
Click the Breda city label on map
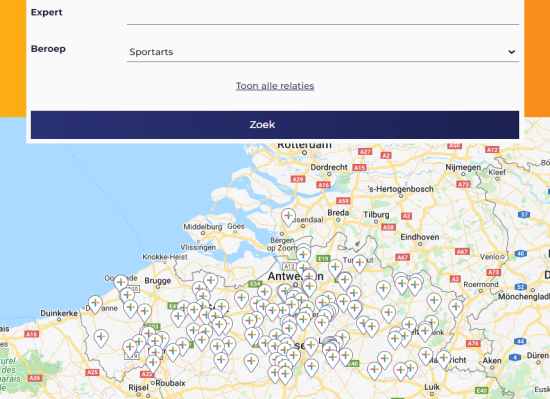tap(338, 213)
